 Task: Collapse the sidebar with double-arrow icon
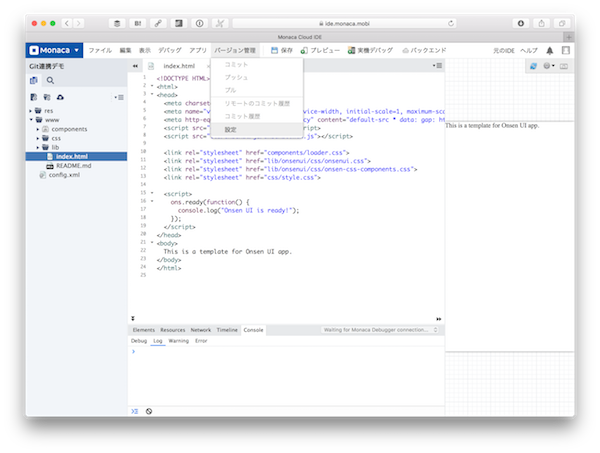tap(135, 66)
